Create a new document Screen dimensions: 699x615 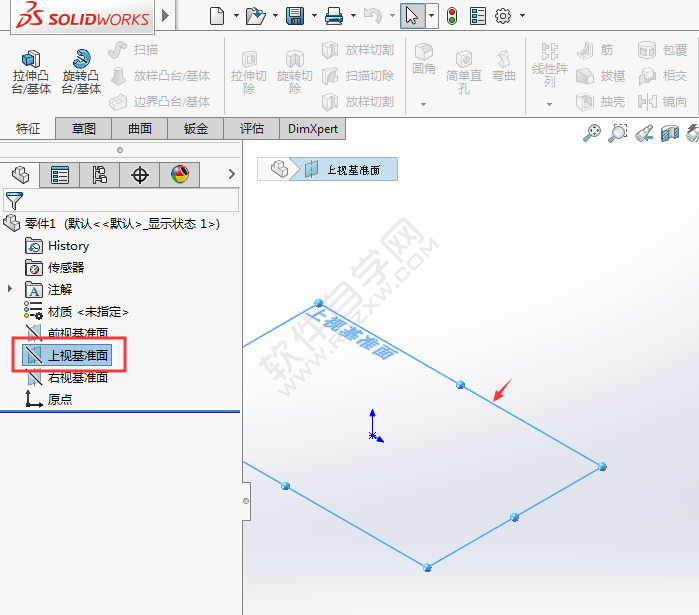tap(217, 16)
